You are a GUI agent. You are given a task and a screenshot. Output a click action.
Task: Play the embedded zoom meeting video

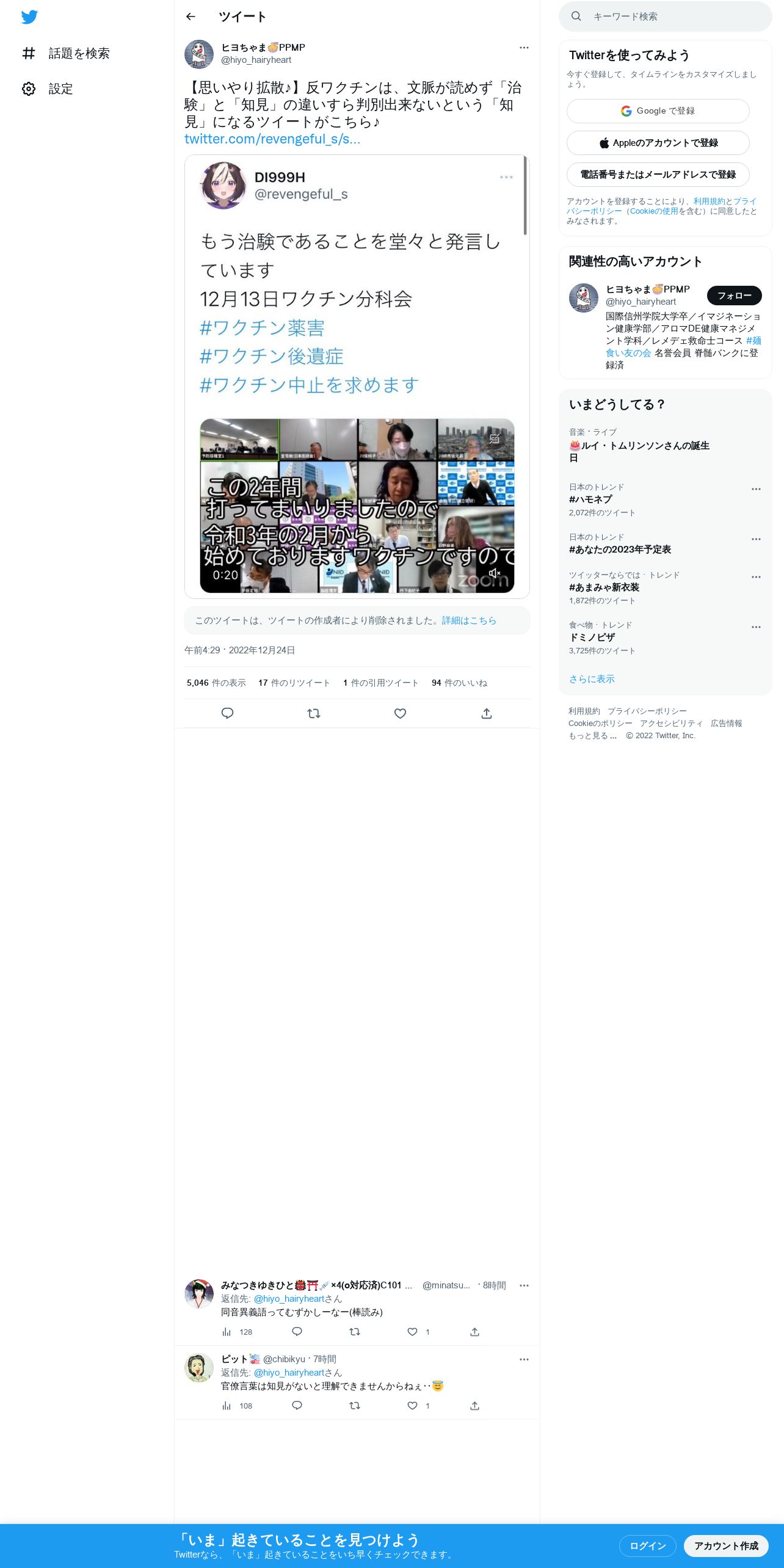point(357,506)
